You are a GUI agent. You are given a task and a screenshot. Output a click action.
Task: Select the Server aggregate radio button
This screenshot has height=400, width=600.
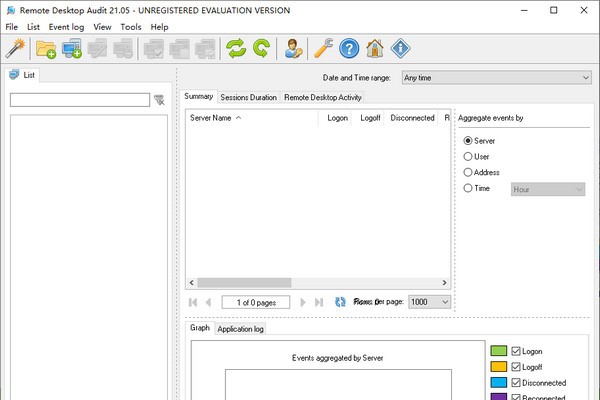[x=468, y=140]
